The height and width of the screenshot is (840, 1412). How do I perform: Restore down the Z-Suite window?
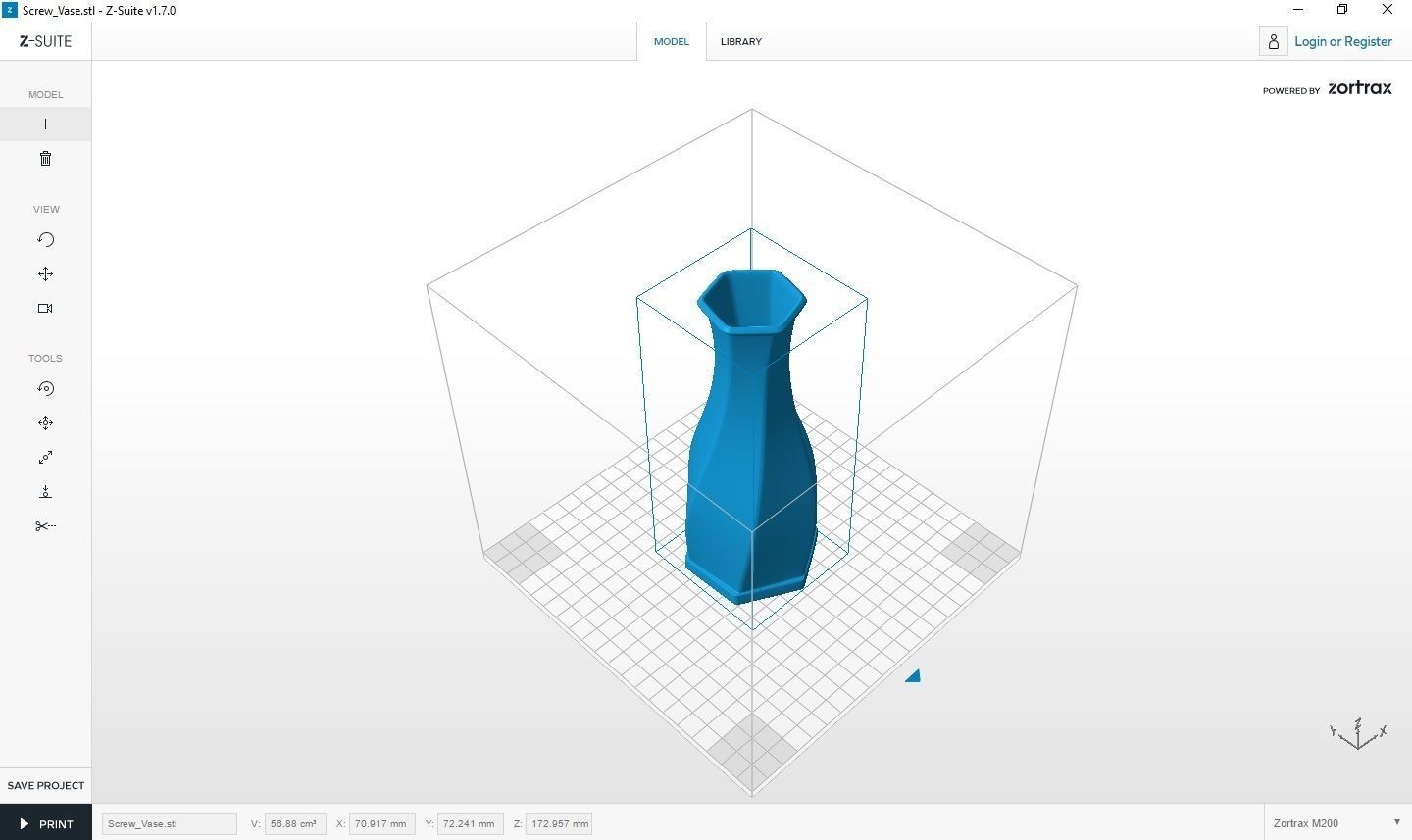point(1342,10)
